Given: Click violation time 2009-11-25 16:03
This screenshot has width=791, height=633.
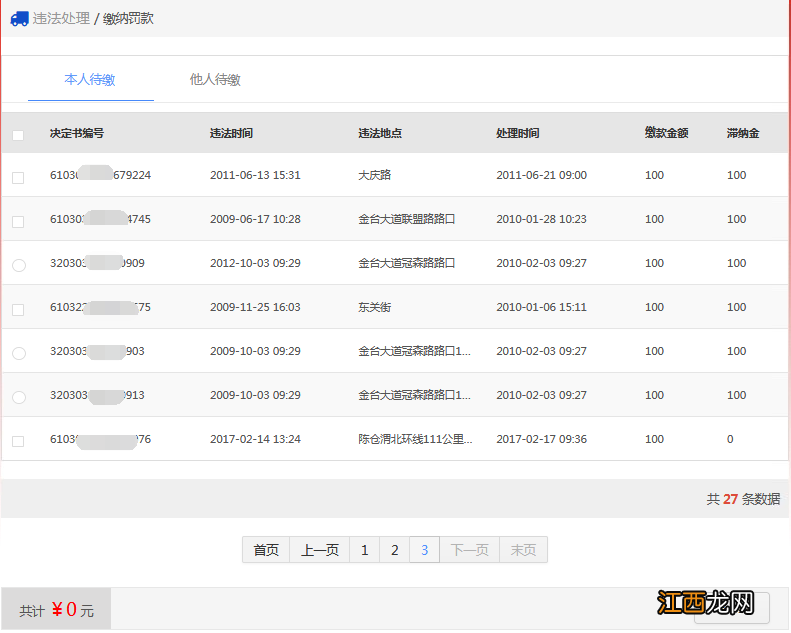Looking at the screenshot, I should (255, 307).
